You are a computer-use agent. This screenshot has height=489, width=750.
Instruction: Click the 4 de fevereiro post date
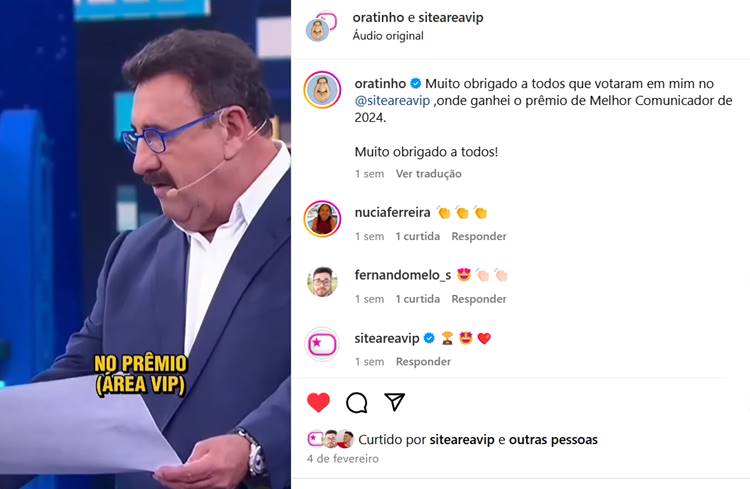click(342, 458)
